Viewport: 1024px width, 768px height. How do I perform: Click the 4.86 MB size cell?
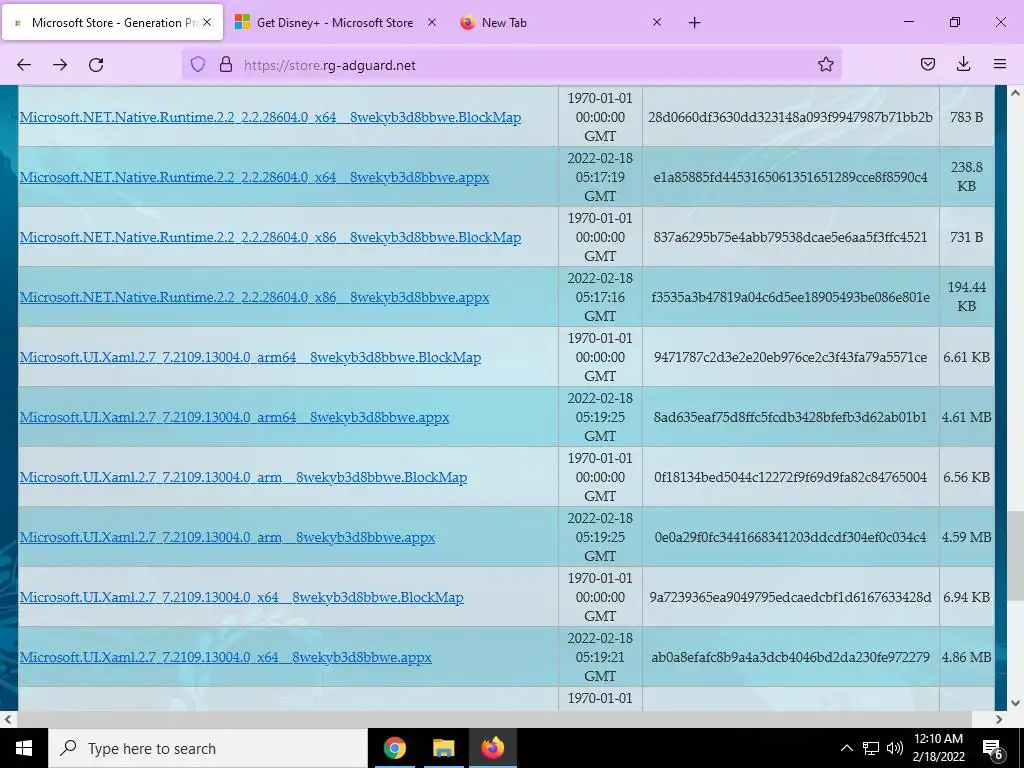point(967,658)
